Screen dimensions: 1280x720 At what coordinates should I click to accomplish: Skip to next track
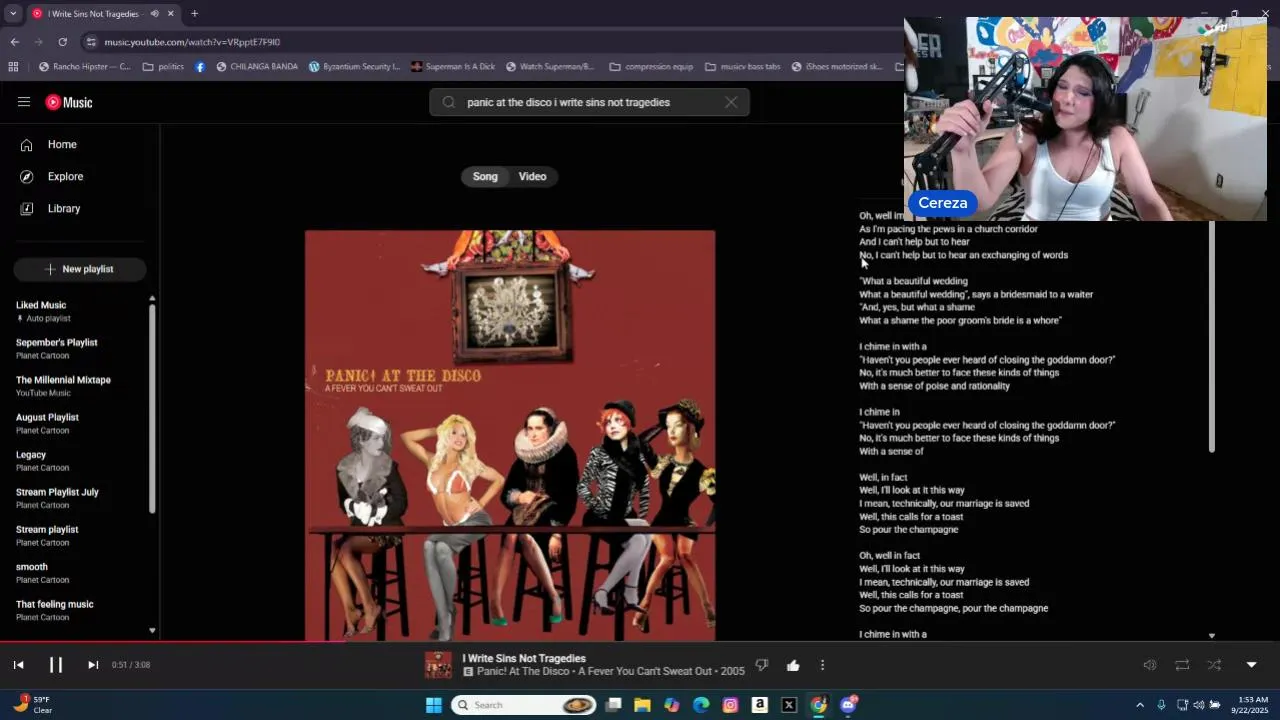(x=93, y=665)
